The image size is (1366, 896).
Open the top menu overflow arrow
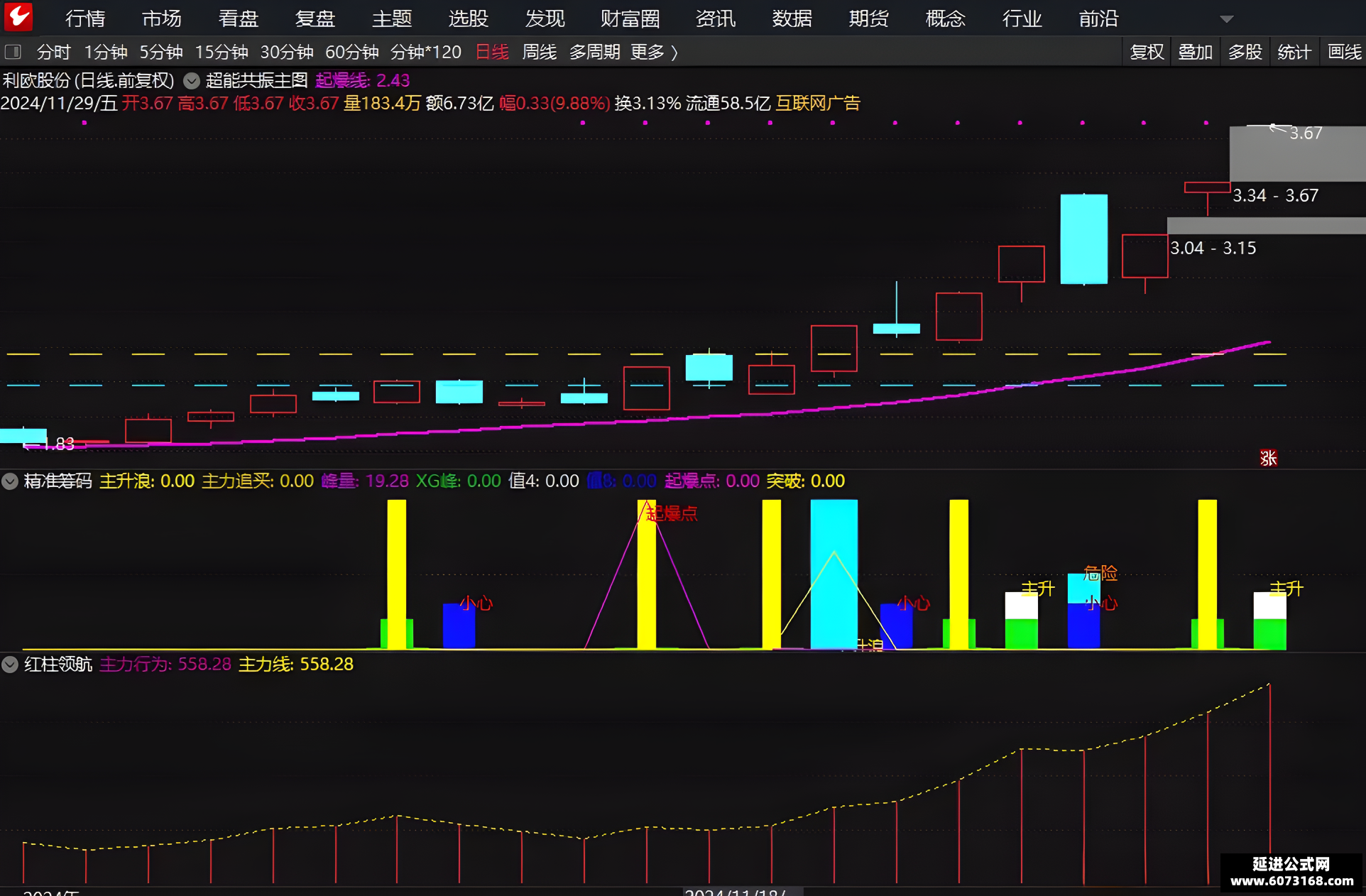point(1227,19)
